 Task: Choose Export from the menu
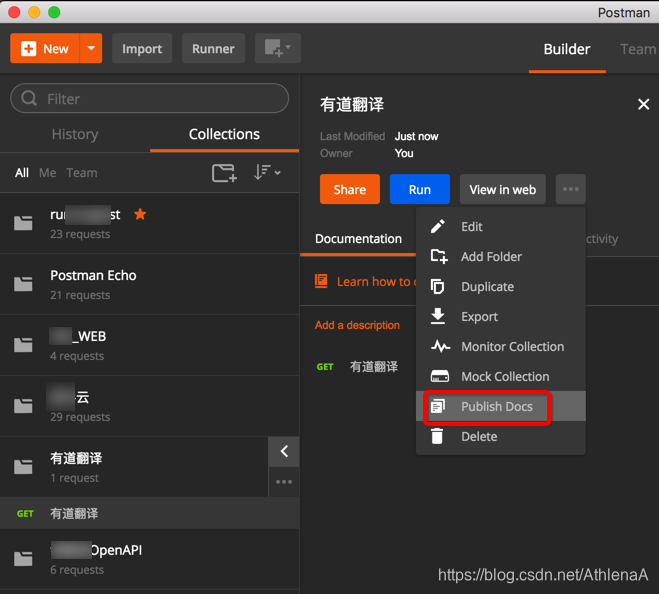click(501, 316)
